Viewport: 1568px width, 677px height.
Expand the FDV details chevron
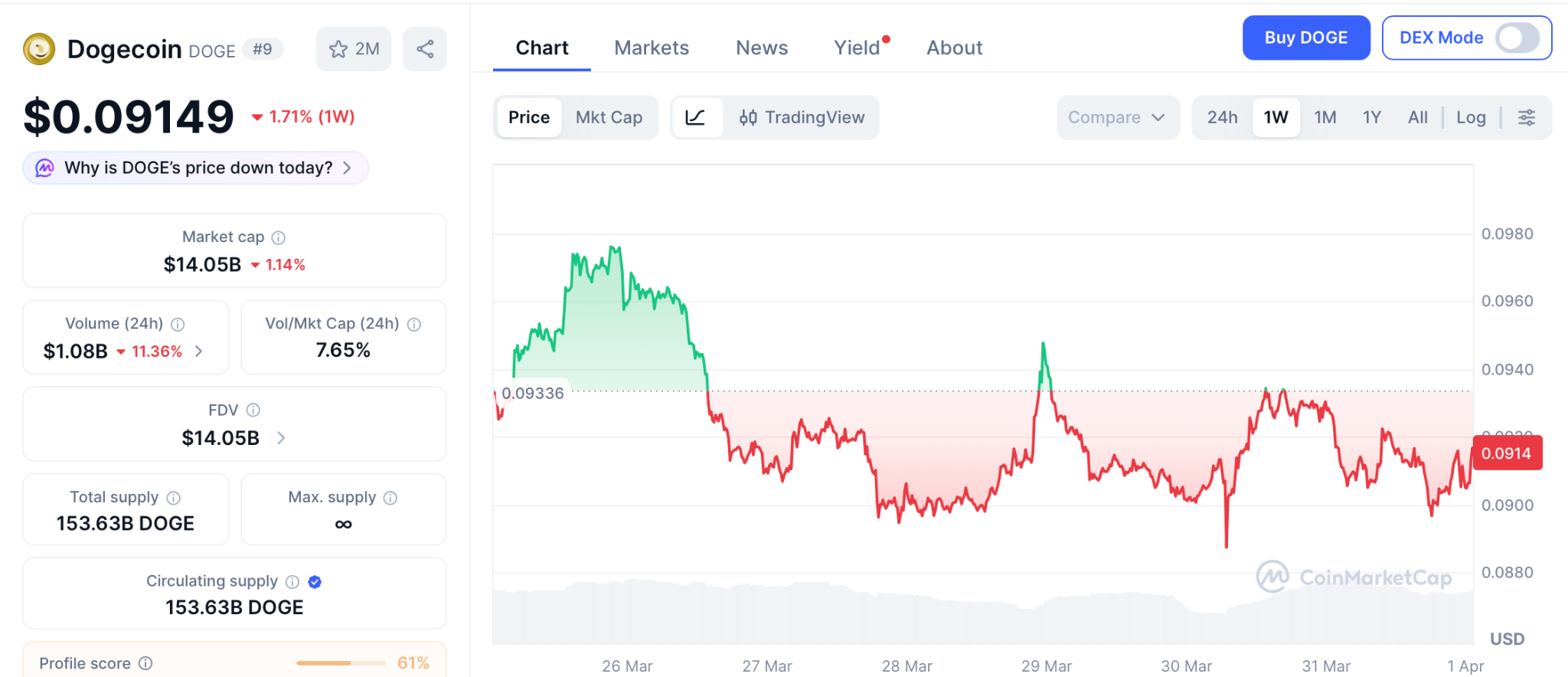pos(281,438)
